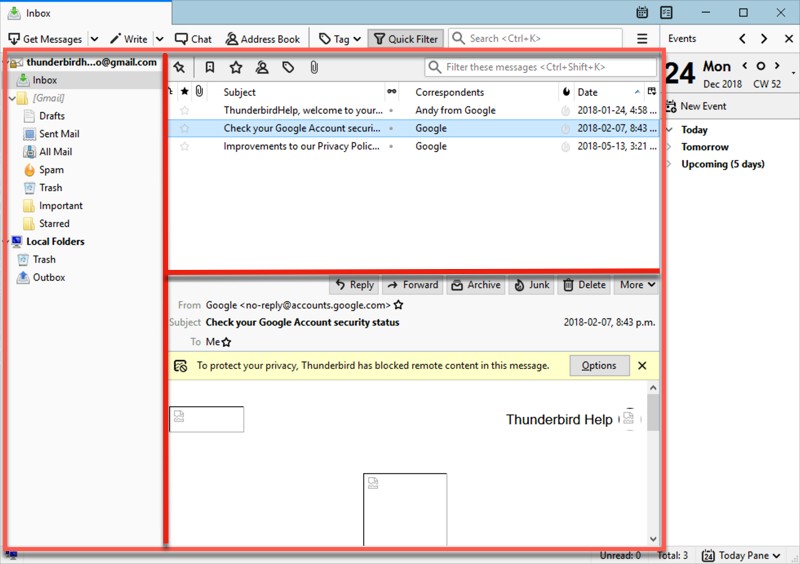Open the Get Messages dropdown arrow
This screenshot has height=564, width=800.
pos(94,39)
